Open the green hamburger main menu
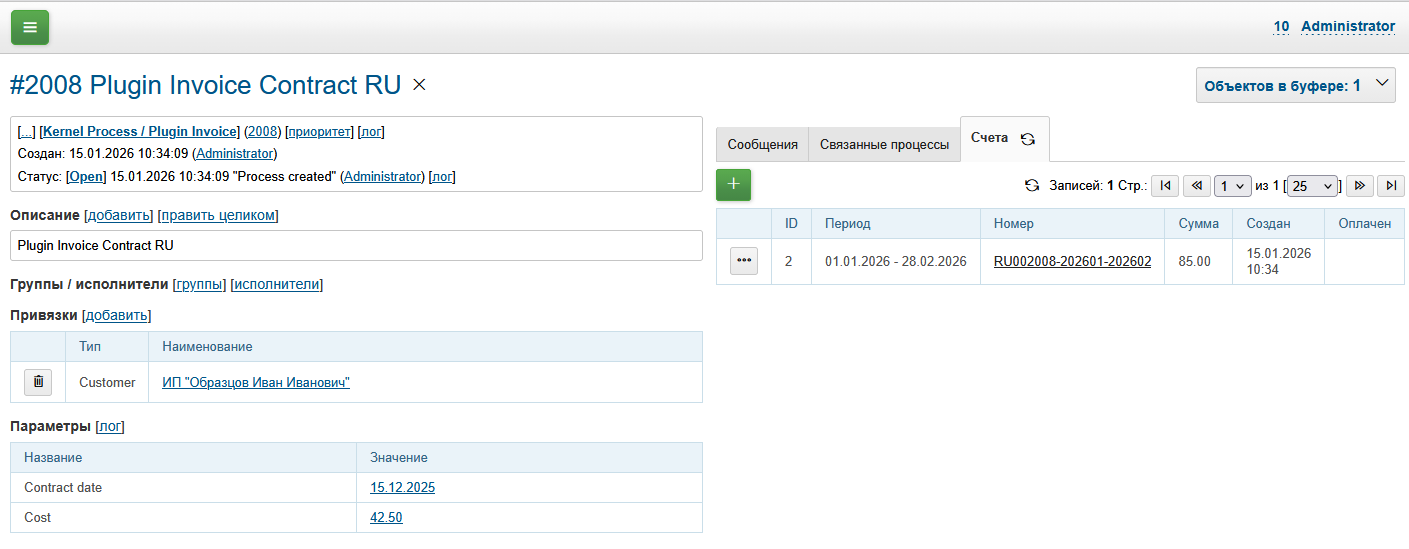Viewport: 1409px width, 549px height. (x=30, y=27)
